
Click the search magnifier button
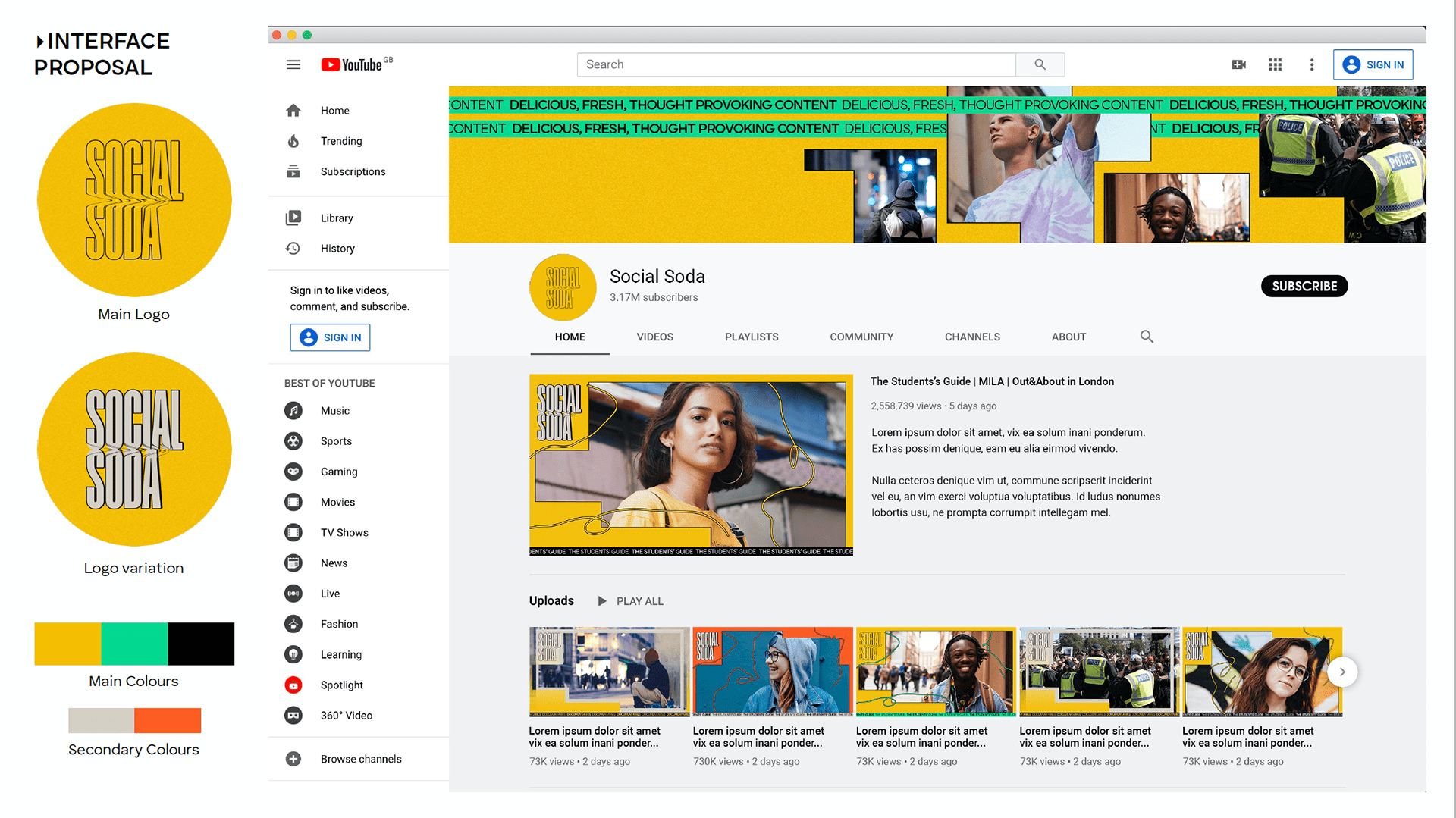click(1040, 65)
